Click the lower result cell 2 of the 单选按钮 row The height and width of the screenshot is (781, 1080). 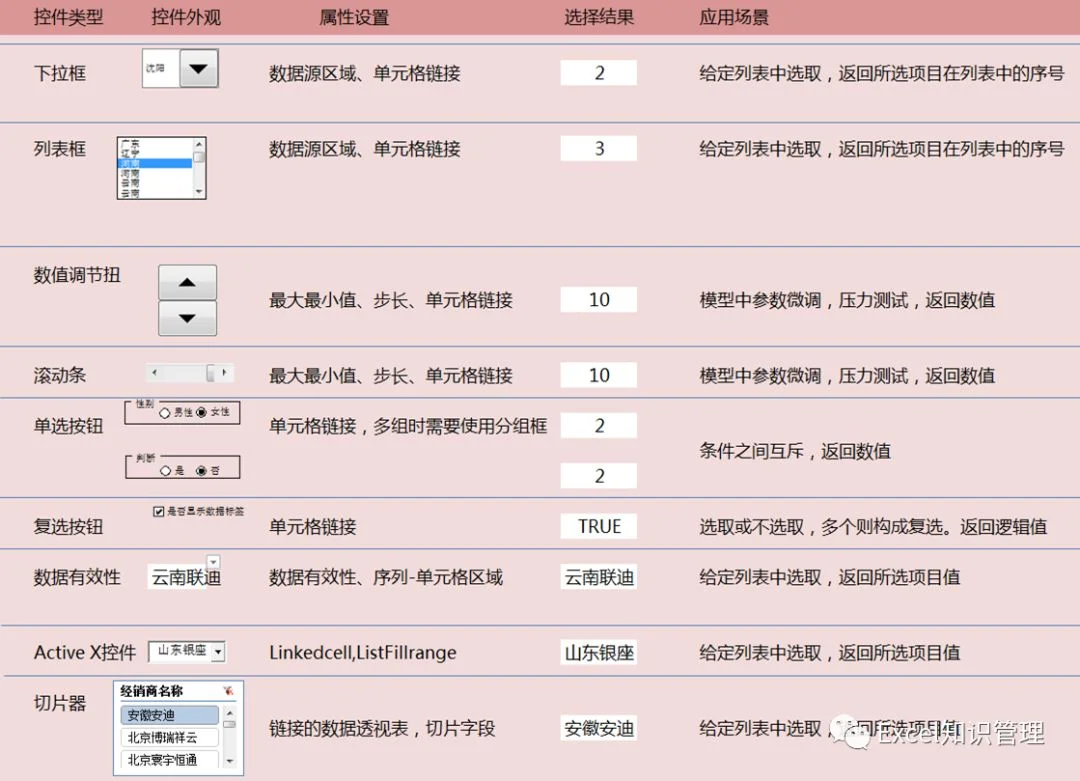(599, 476)
